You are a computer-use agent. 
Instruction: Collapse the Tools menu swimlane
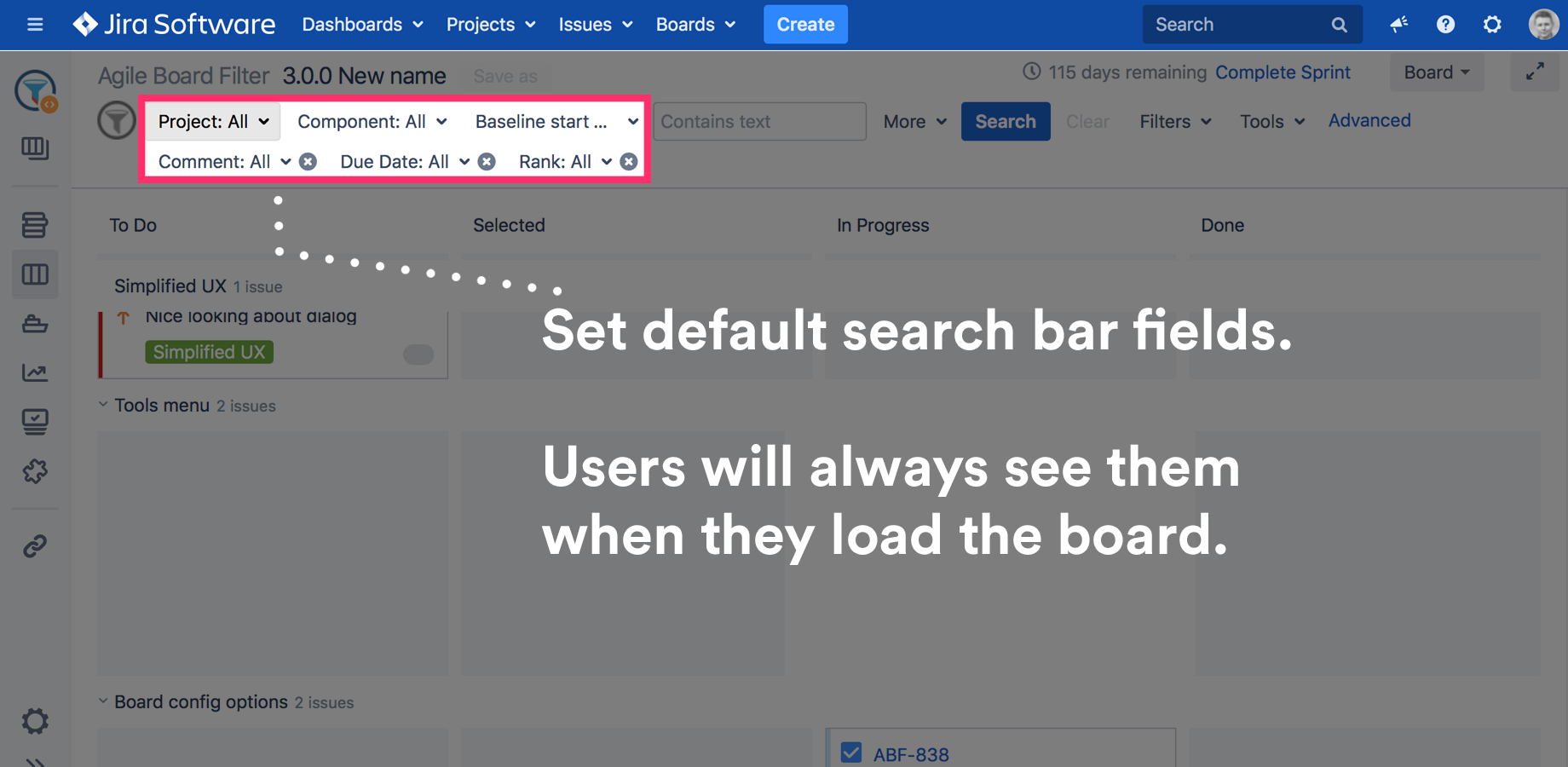(x=102, y=405)
